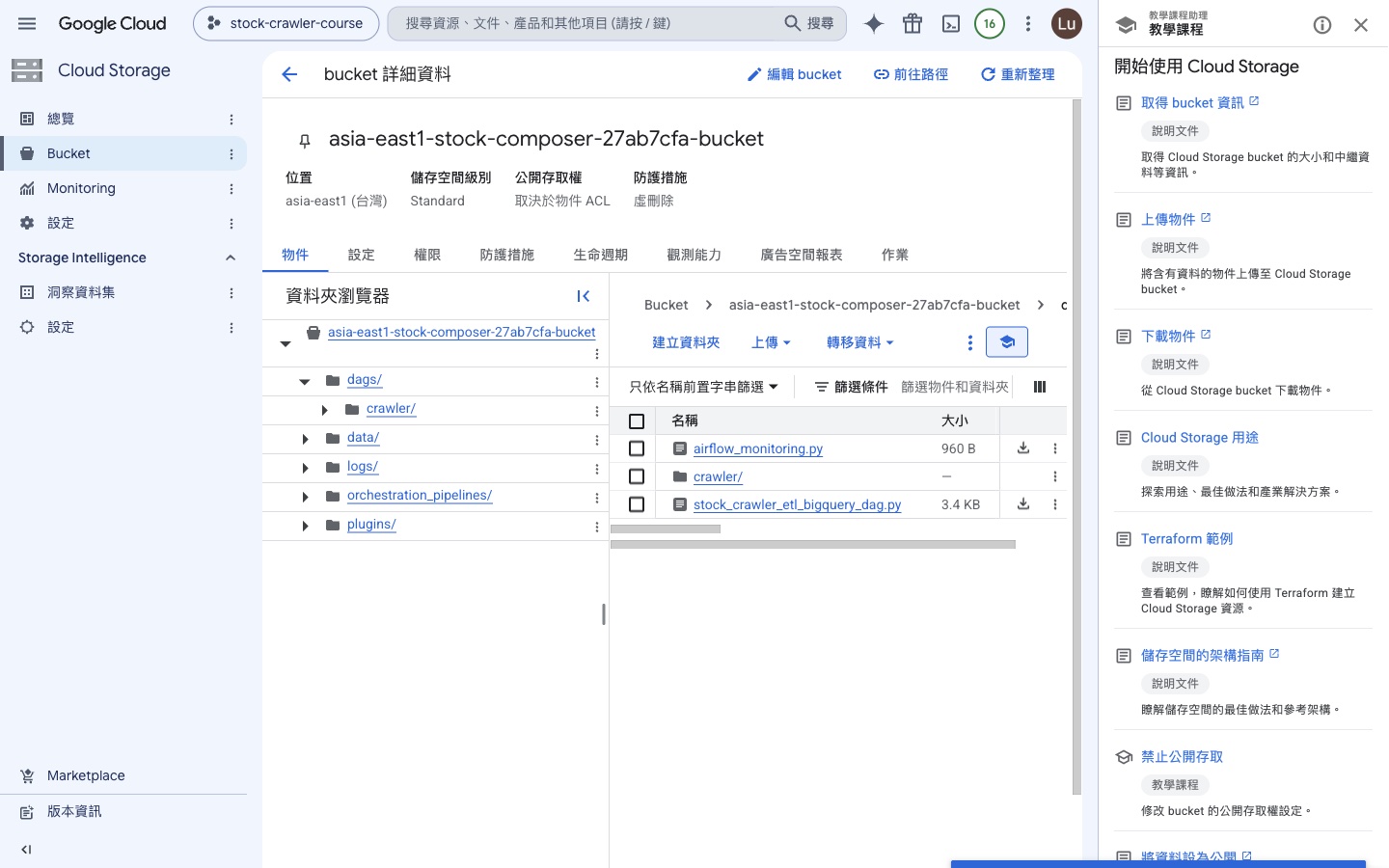Open the 只依名稱前置字串篩選 filter dropdown
The height and width of the screenshot is (868, 1389).
click(703, 387)
